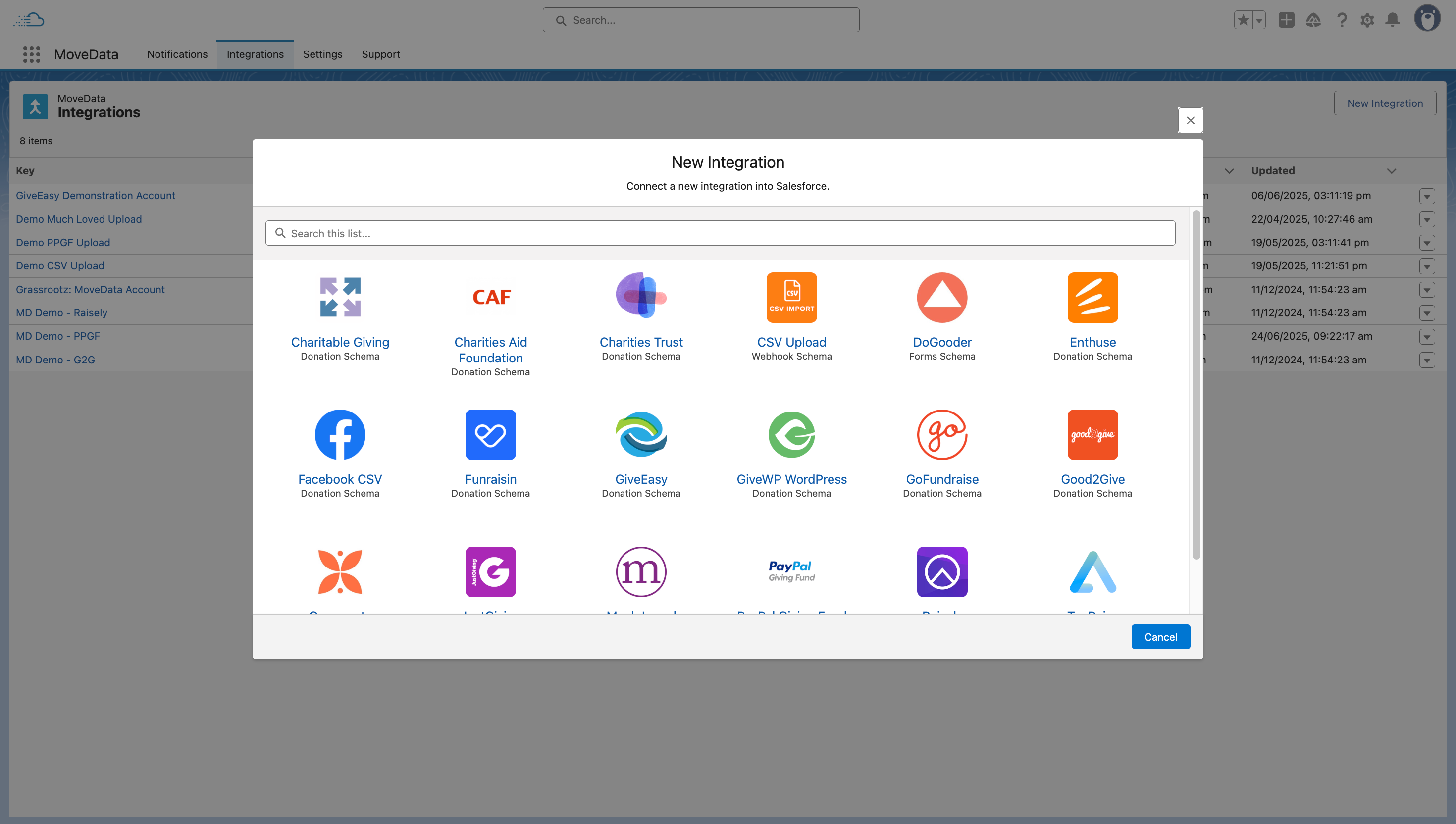Select the Good2Give integration icon

[x=1092, y=434]
